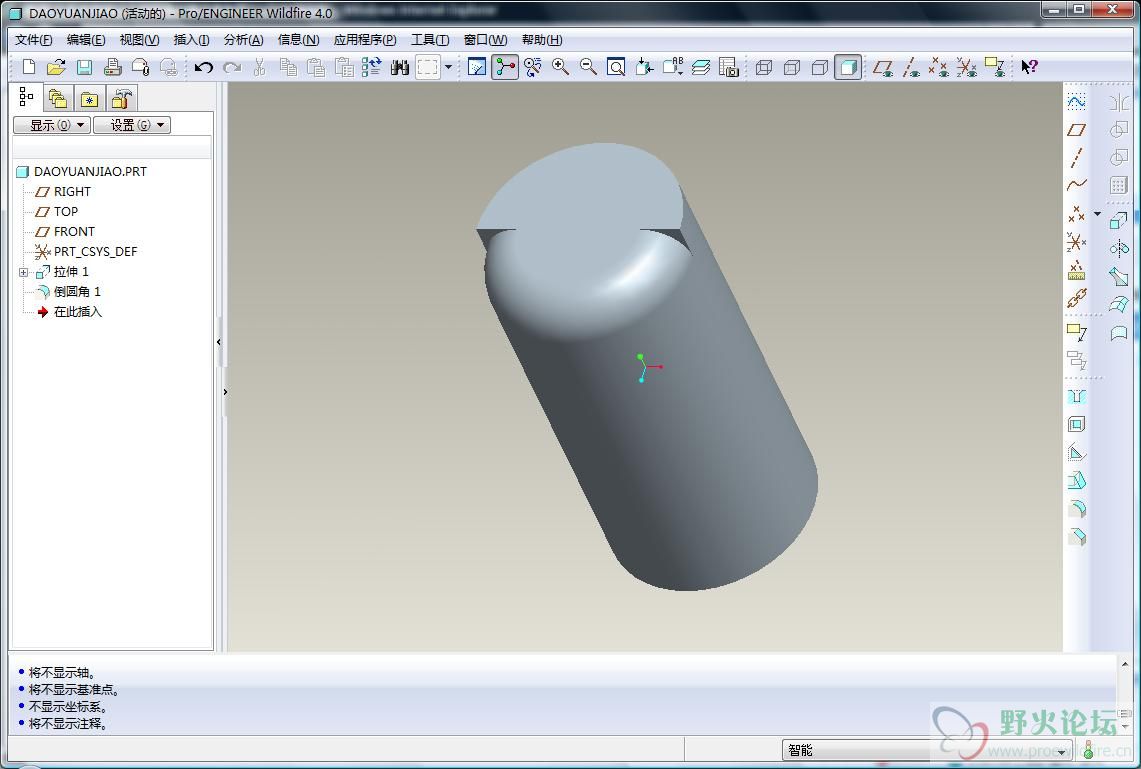
Task: Select the Rib tool in the right toolbar
Action: pyautogui.click(x=1076, y=453)
